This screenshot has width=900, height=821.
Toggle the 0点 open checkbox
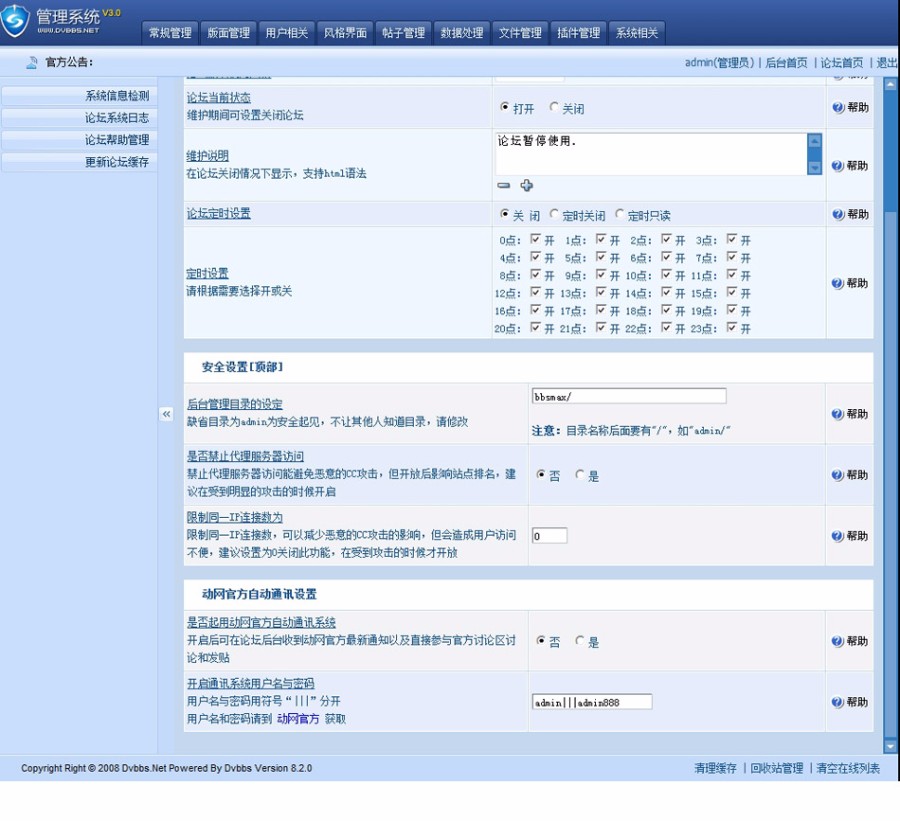(535, 238)
